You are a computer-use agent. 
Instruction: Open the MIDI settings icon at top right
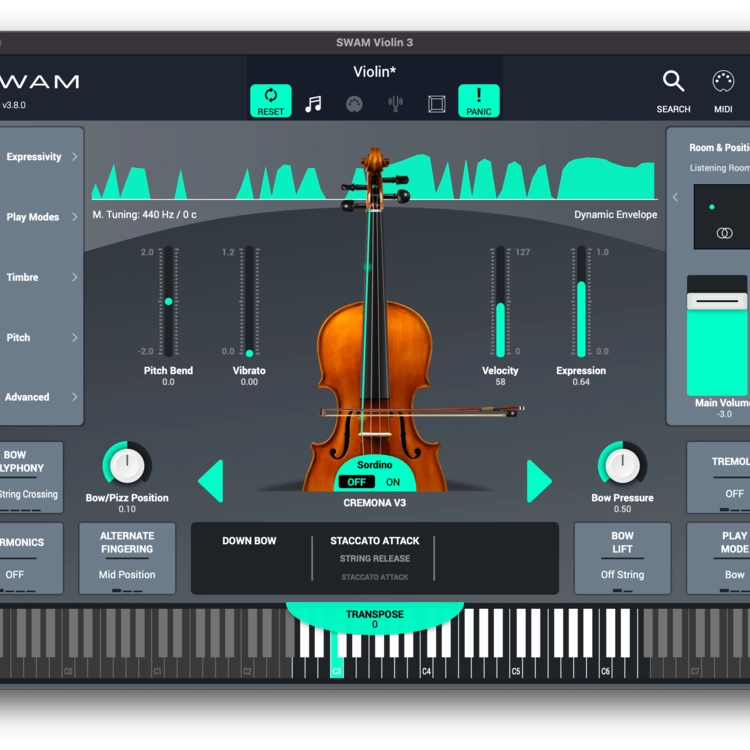pos(723,83)
